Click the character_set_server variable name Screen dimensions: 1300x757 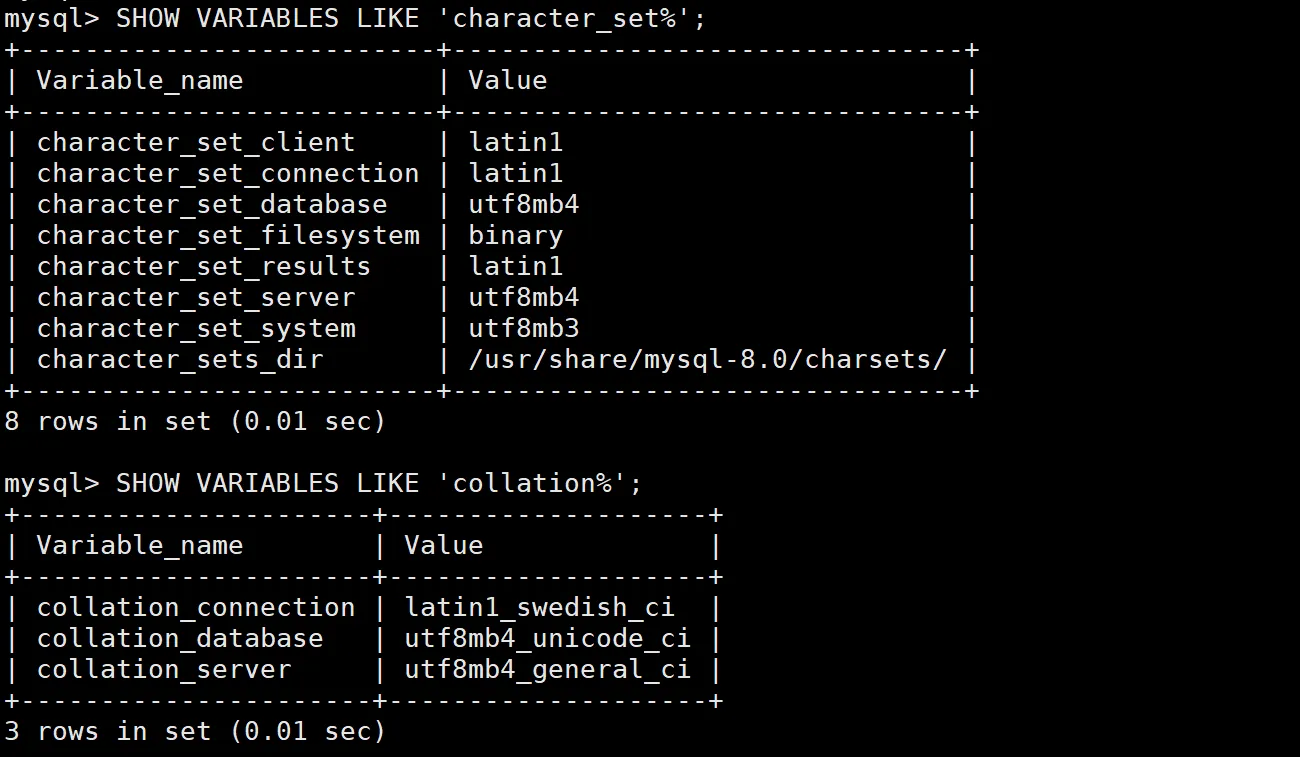tap(196, 298)
